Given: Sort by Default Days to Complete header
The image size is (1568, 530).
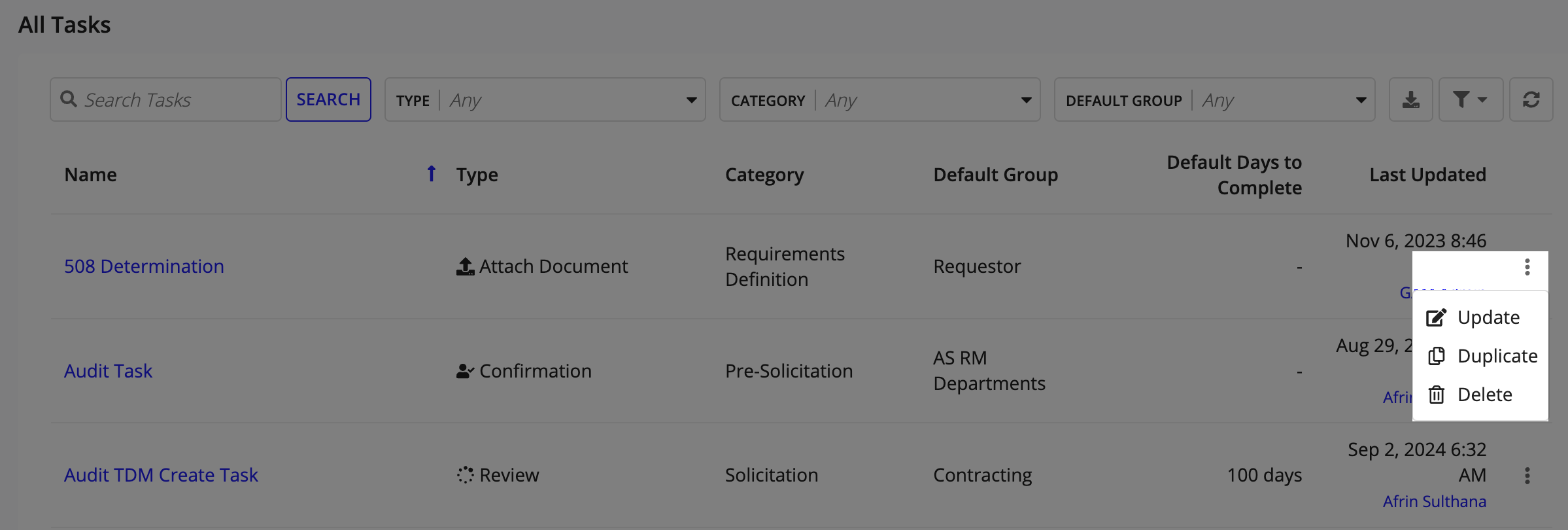Looking at the screenshot, I should pyautogui.click(x=1234, y=175).
